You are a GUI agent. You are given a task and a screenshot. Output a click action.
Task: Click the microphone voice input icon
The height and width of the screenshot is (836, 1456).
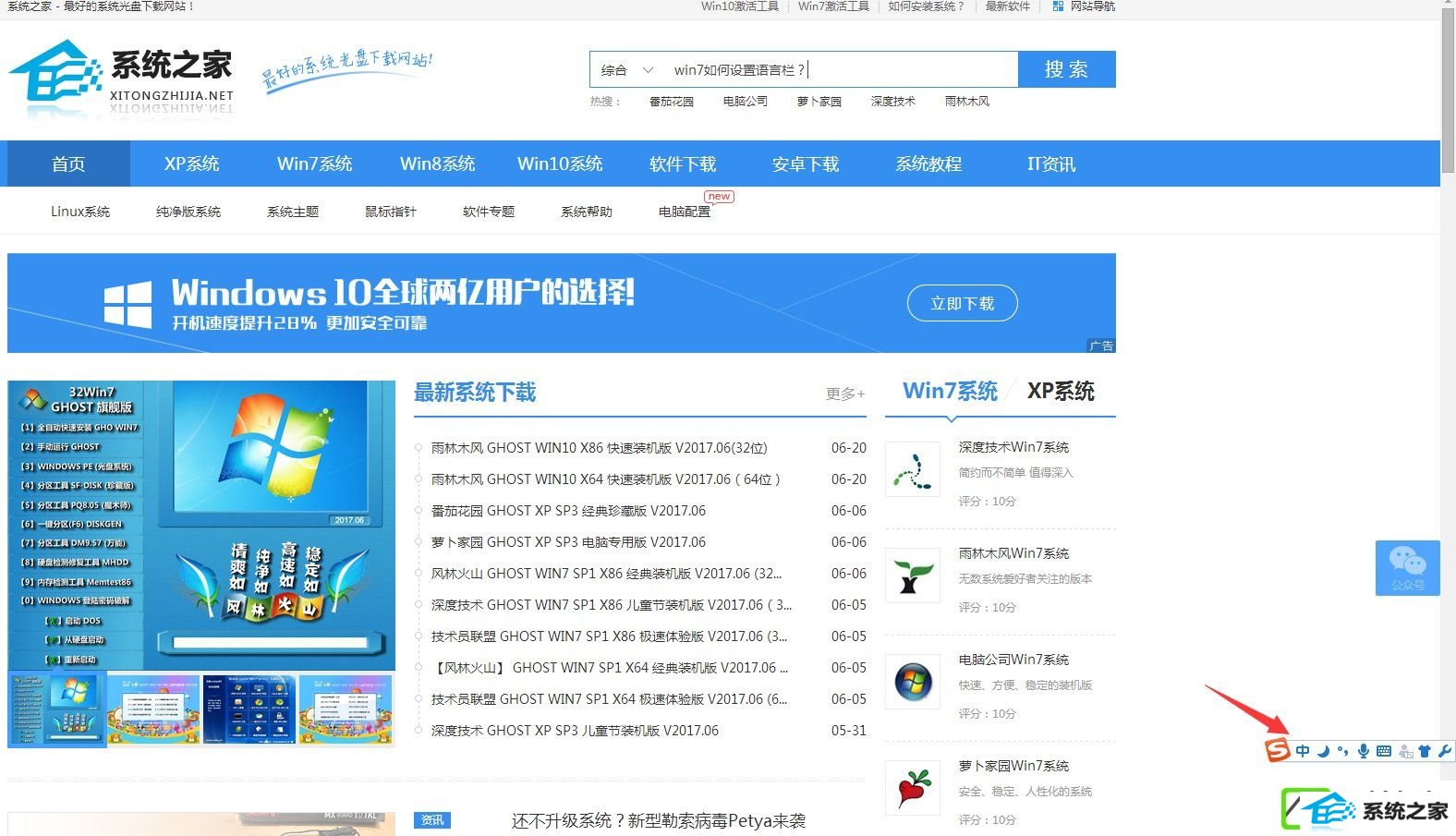tap(1364, 751)
